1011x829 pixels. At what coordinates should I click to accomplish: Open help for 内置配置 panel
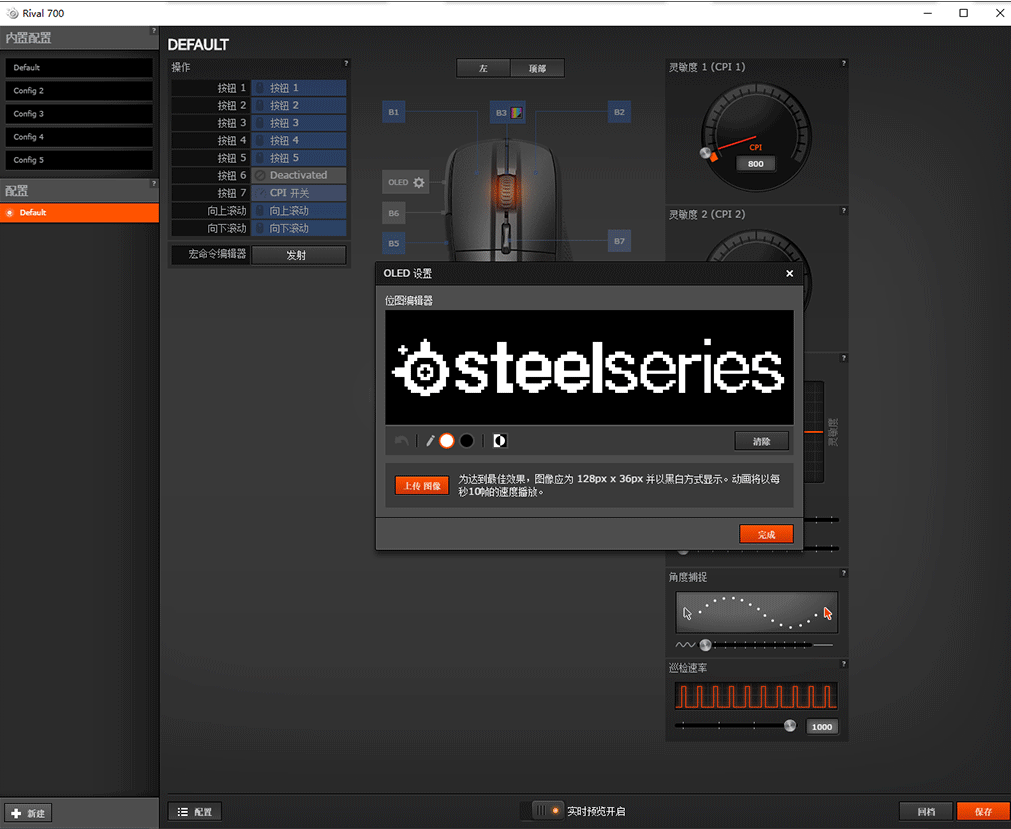(153, 30)
